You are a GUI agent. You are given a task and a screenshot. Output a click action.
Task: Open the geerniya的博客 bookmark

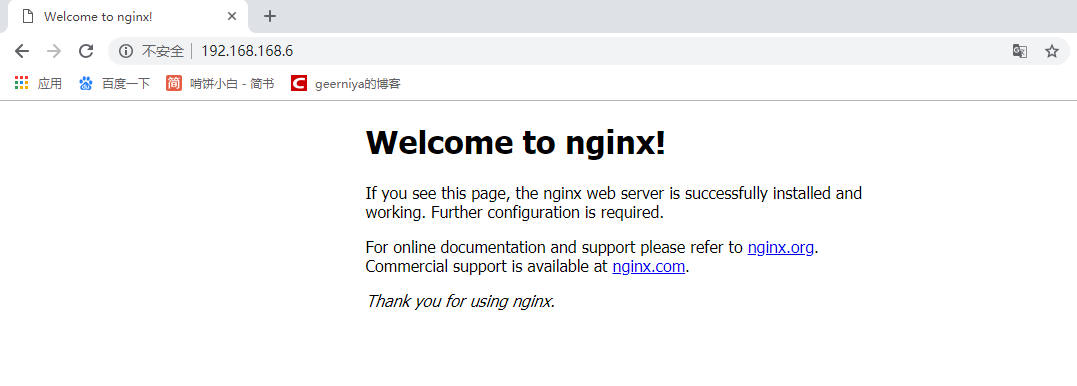coord(345,84)
